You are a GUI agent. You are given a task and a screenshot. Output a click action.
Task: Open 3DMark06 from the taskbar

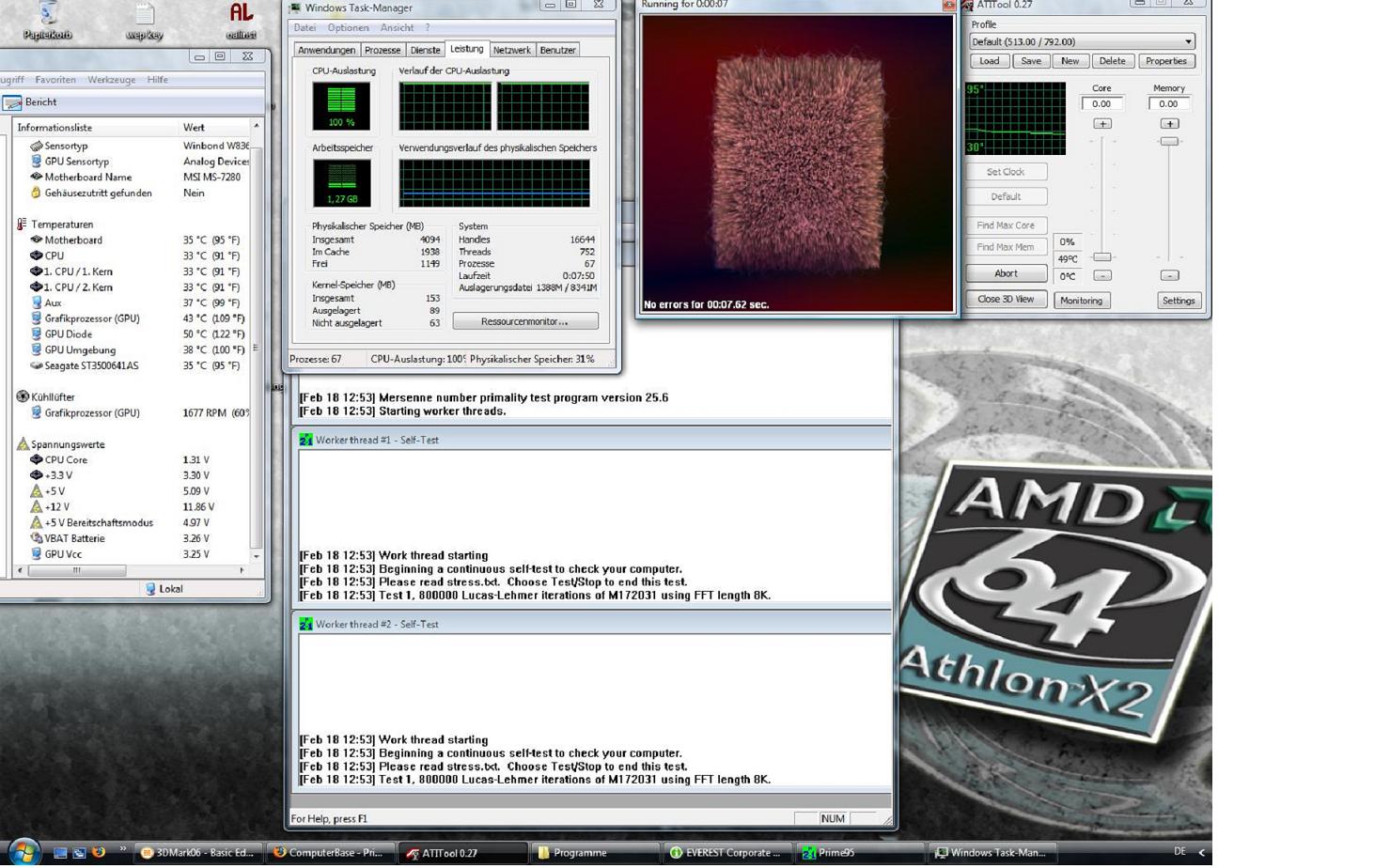tap(197, 853)
